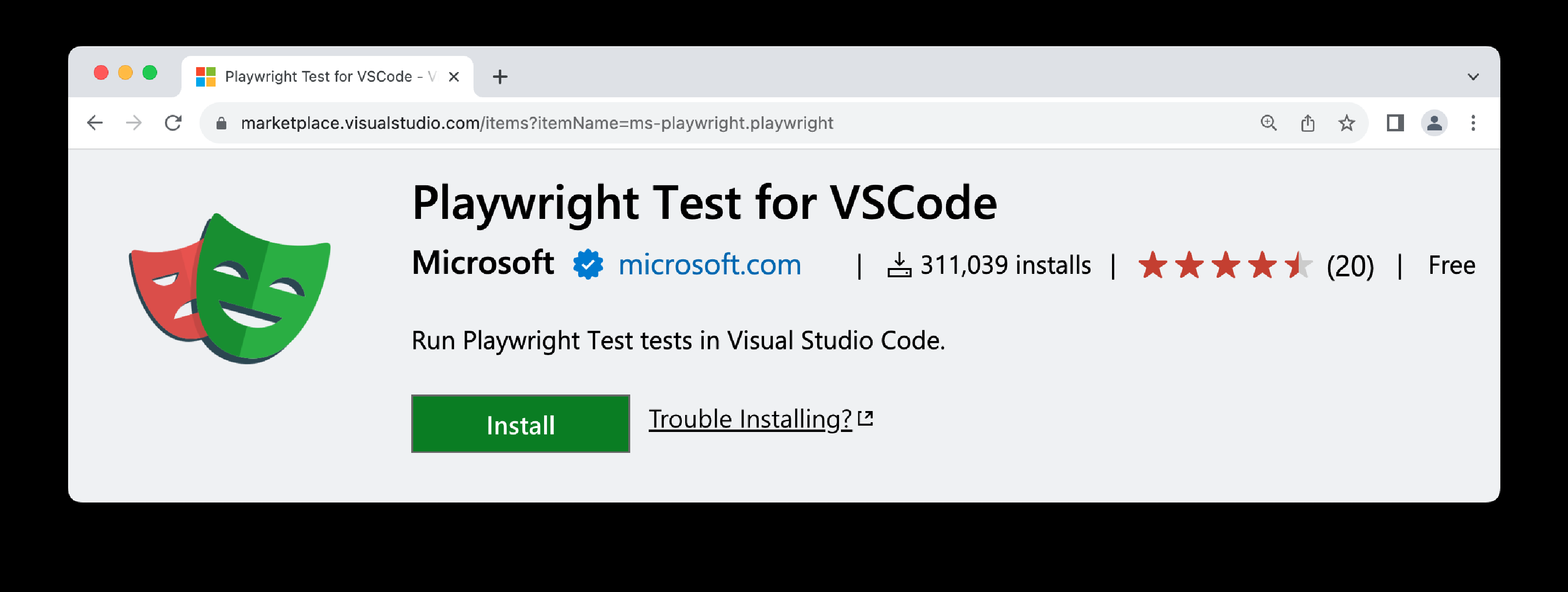Click the Playwright masks logo image
This screenshot has height=592, width=1568.
click(x=230, y=288)
